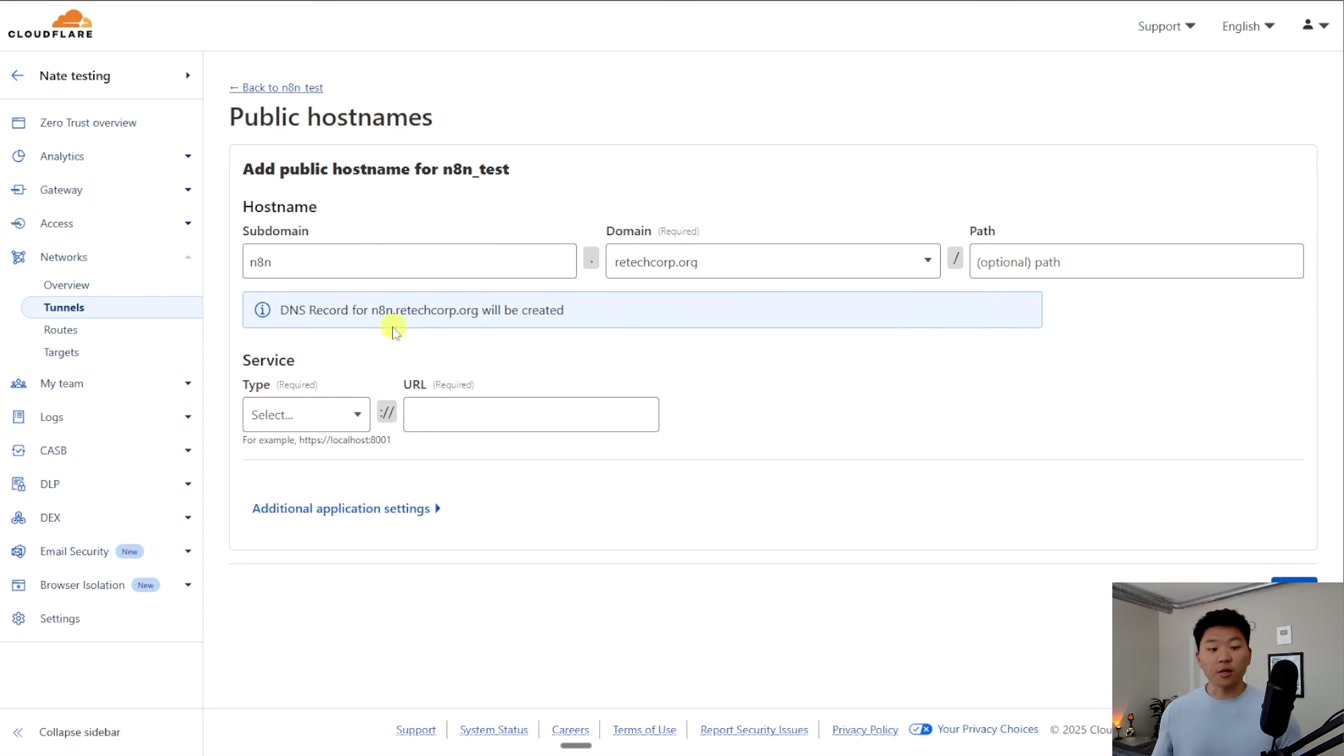Expand the Browser Isolation menu arrow
Screen dimensions: 1344x756
tap(187, 585)
